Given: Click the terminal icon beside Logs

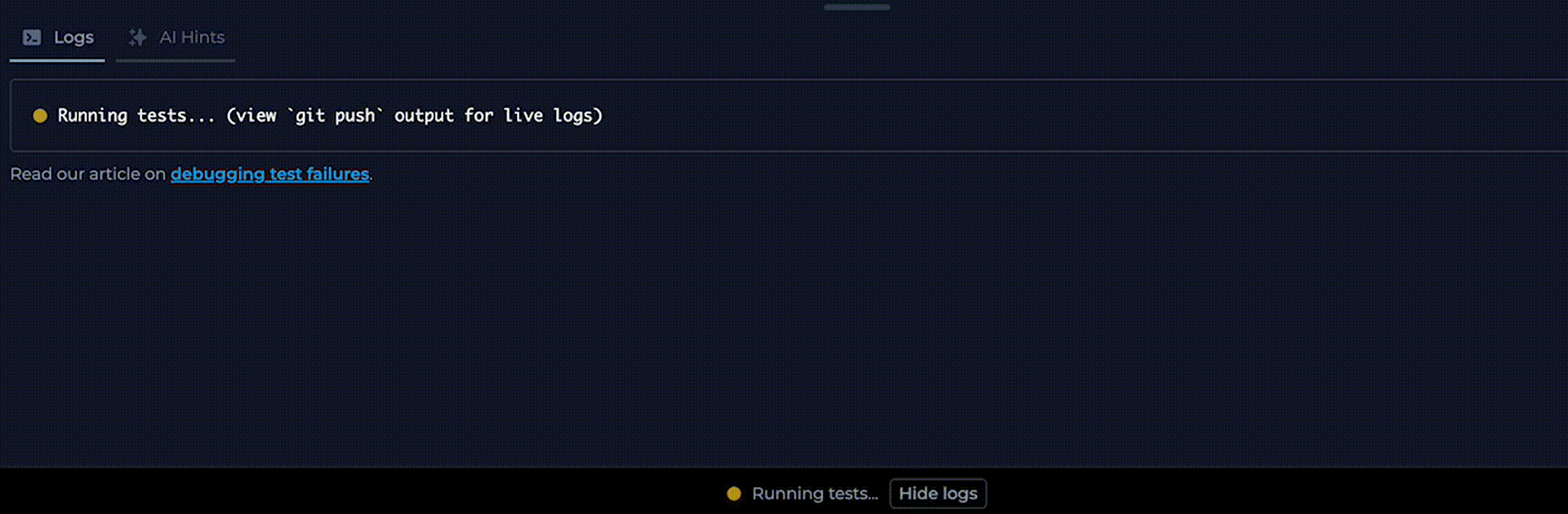Looking at the screenshot, I should (32, 38).
